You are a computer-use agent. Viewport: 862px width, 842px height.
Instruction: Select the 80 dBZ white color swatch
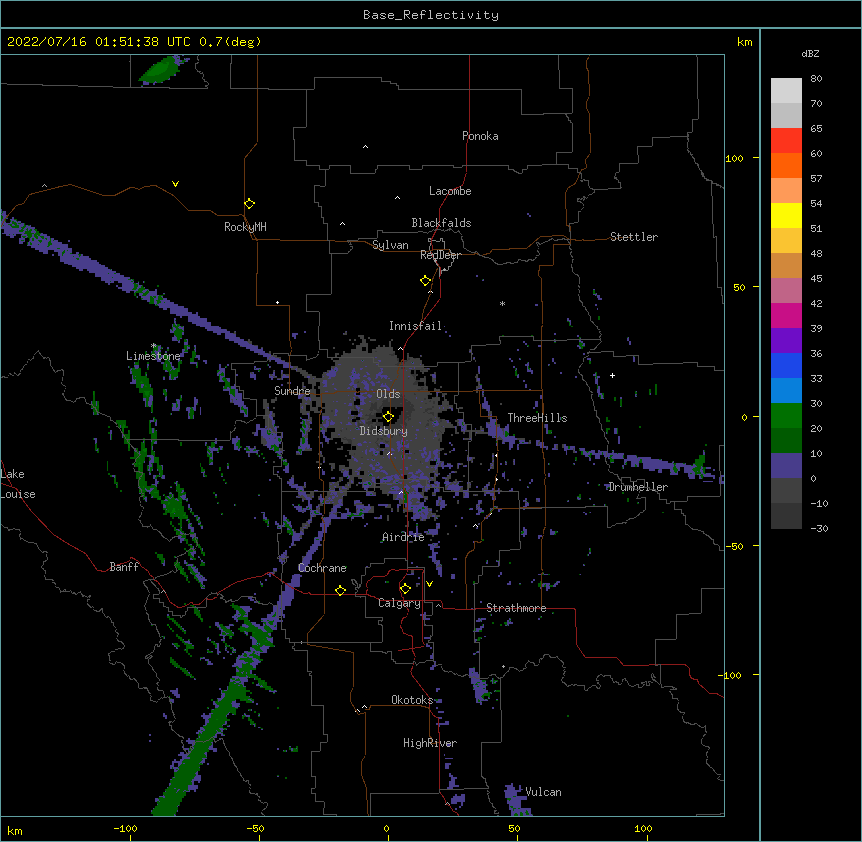[786, 90]
